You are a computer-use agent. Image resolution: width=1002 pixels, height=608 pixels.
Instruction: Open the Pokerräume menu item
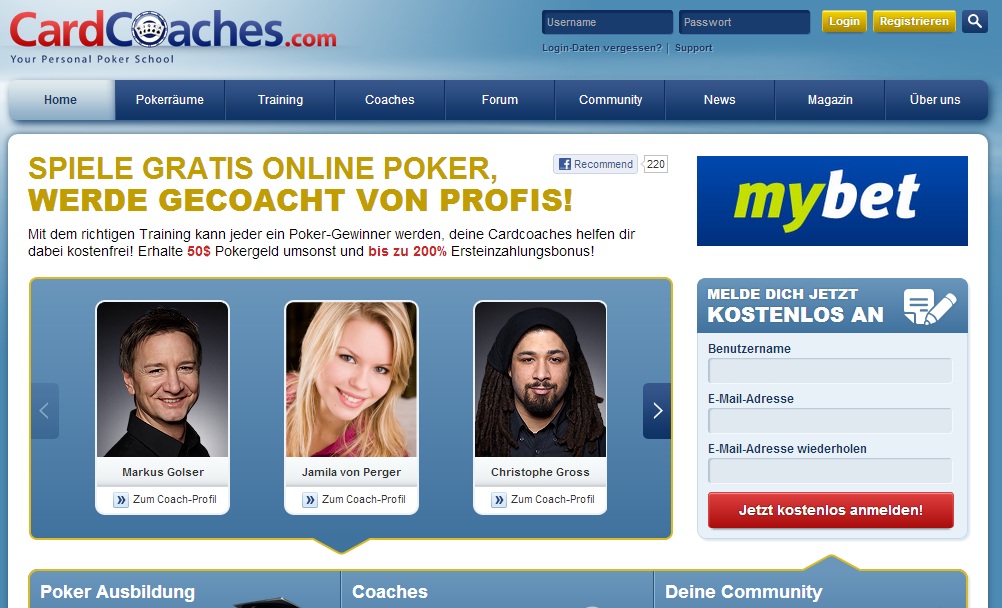tap(170, 100)
